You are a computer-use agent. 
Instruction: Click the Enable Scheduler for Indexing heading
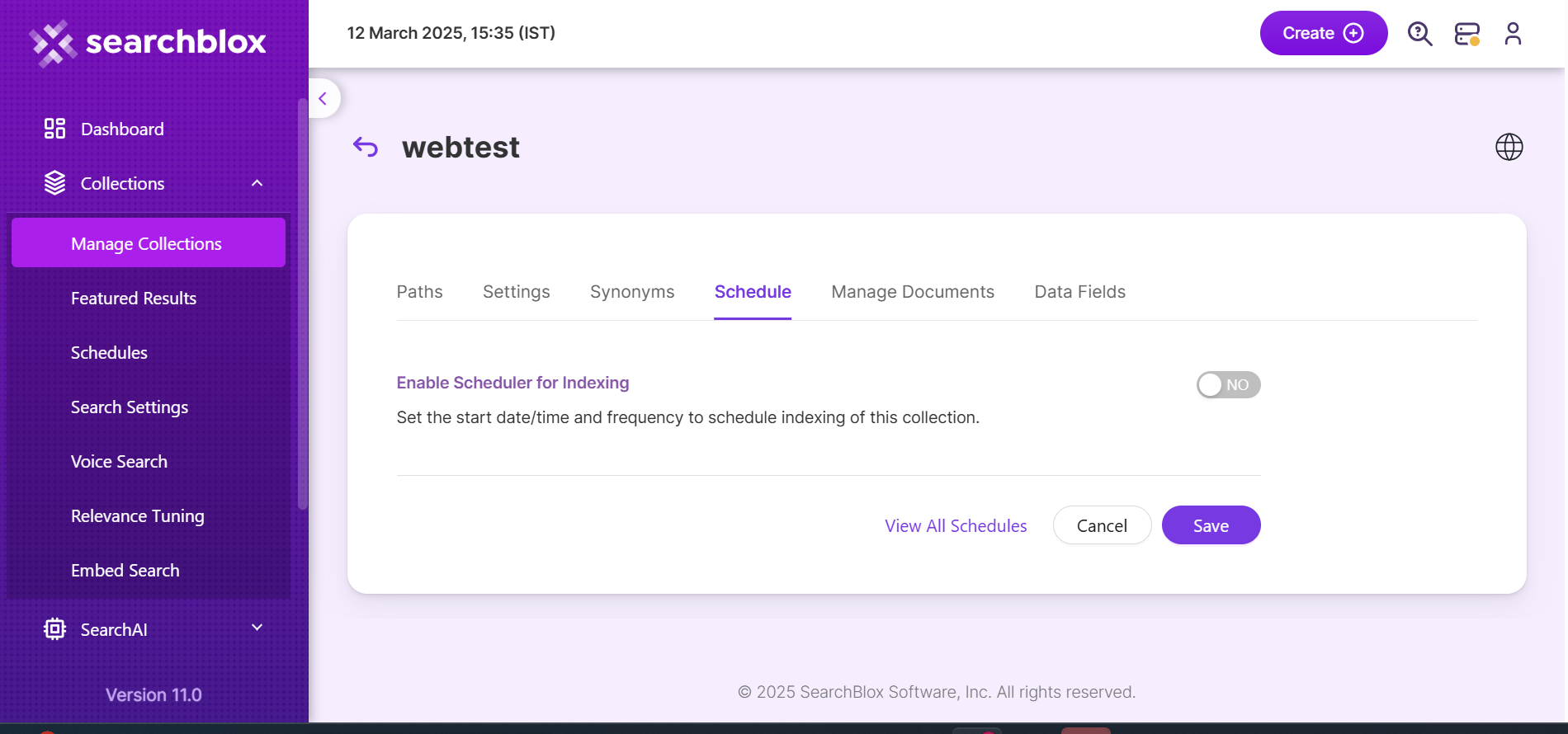(x=512, y=383)
